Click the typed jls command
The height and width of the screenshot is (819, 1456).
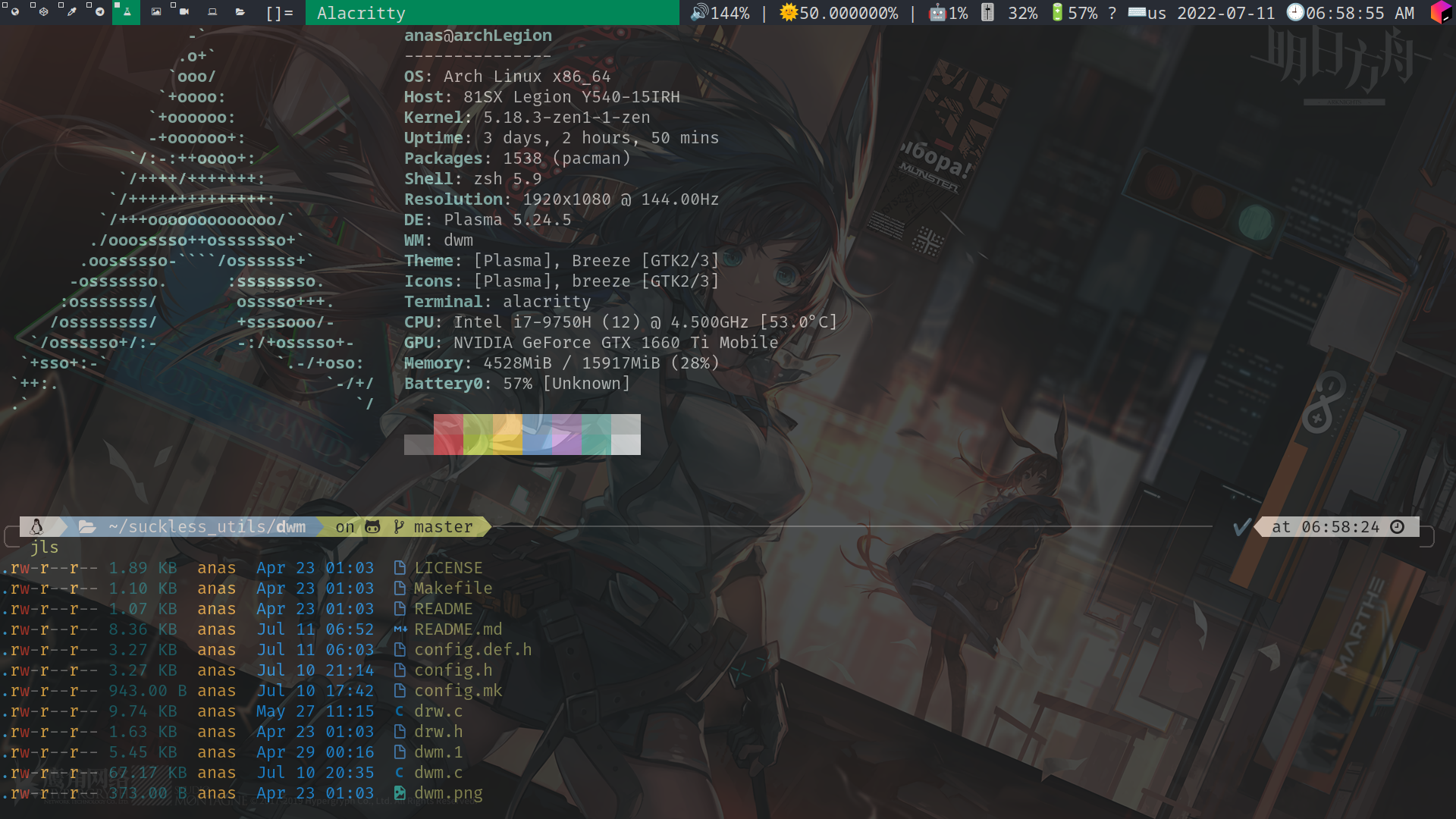45,547
